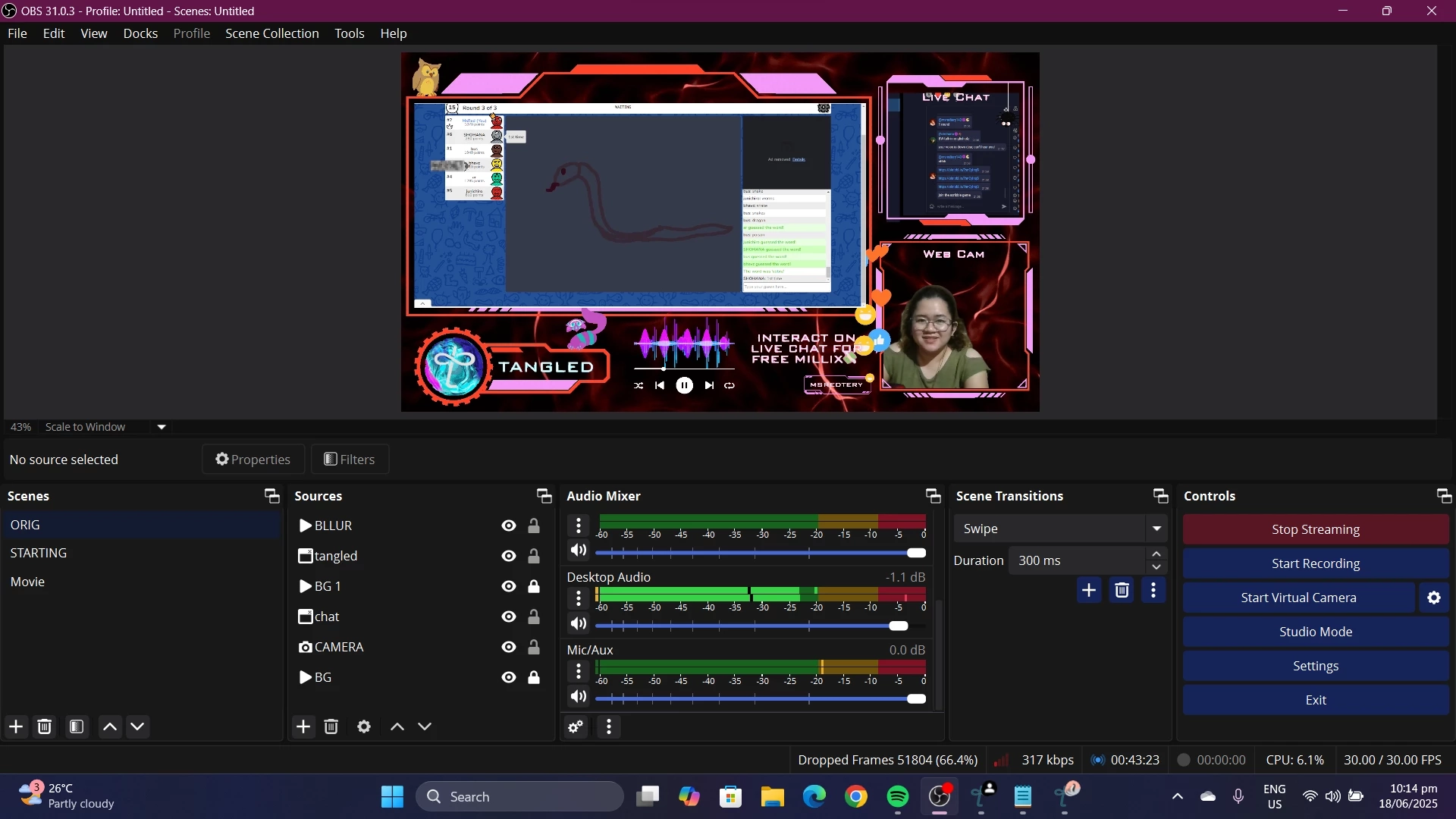Open the View menu
1456x819 pixels.
pos(94,33)
